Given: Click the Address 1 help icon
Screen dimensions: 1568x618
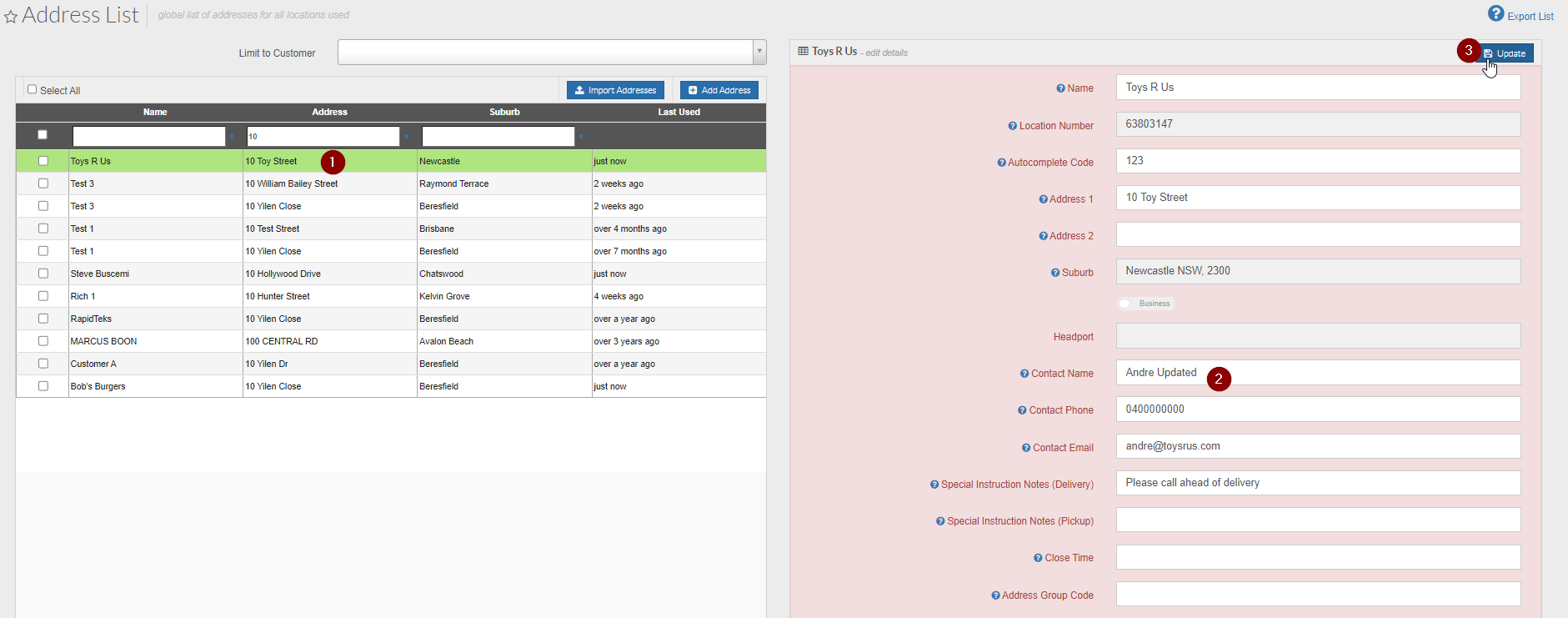Looking at the screenshot, I should pyautogui.click(x=1043, y=199).
